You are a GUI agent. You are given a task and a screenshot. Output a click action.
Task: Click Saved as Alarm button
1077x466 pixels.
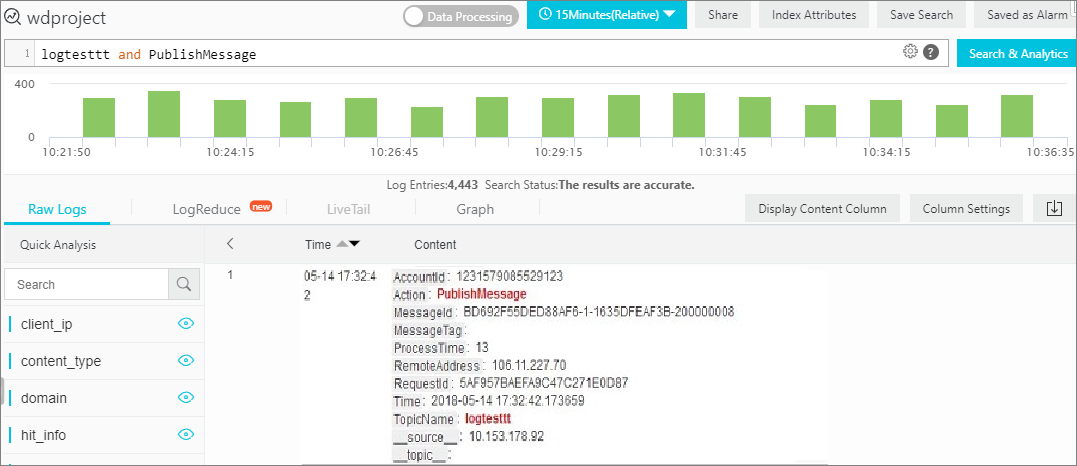(x=1026, y=14)
